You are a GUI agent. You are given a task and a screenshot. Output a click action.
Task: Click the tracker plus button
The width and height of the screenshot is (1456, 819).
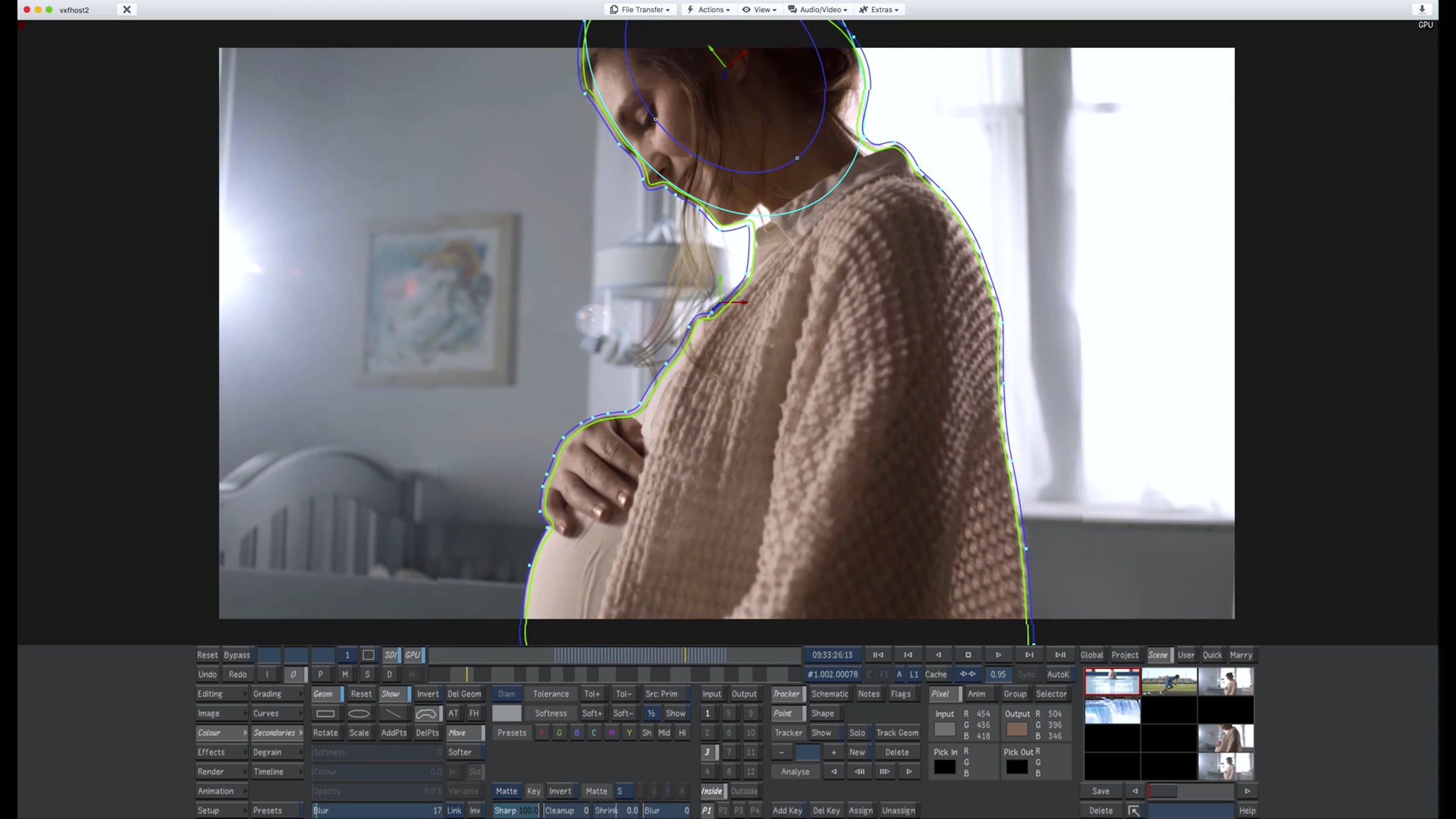834,752
